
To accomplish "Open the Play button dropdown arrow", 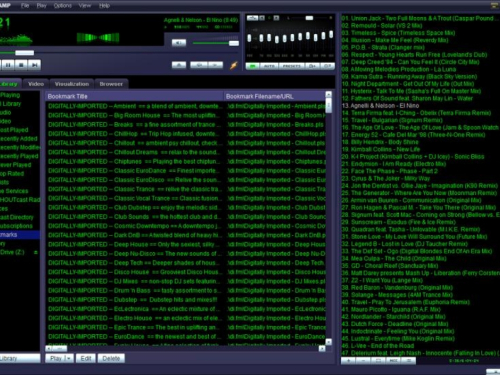I will point(69,358).
